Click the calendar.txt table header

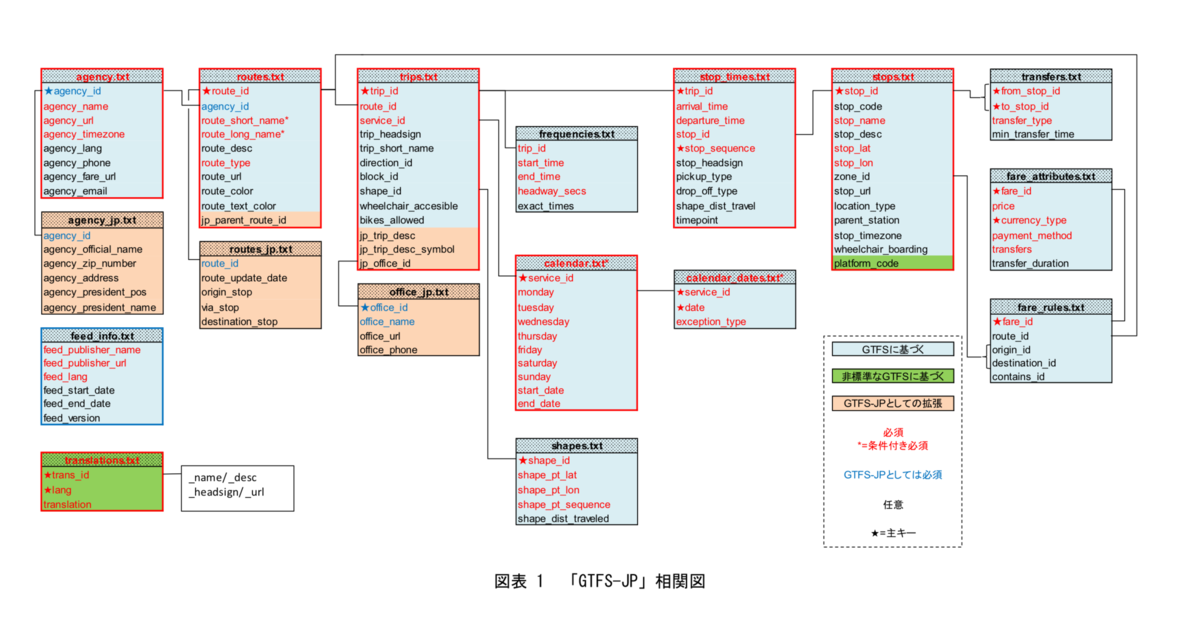576,263
